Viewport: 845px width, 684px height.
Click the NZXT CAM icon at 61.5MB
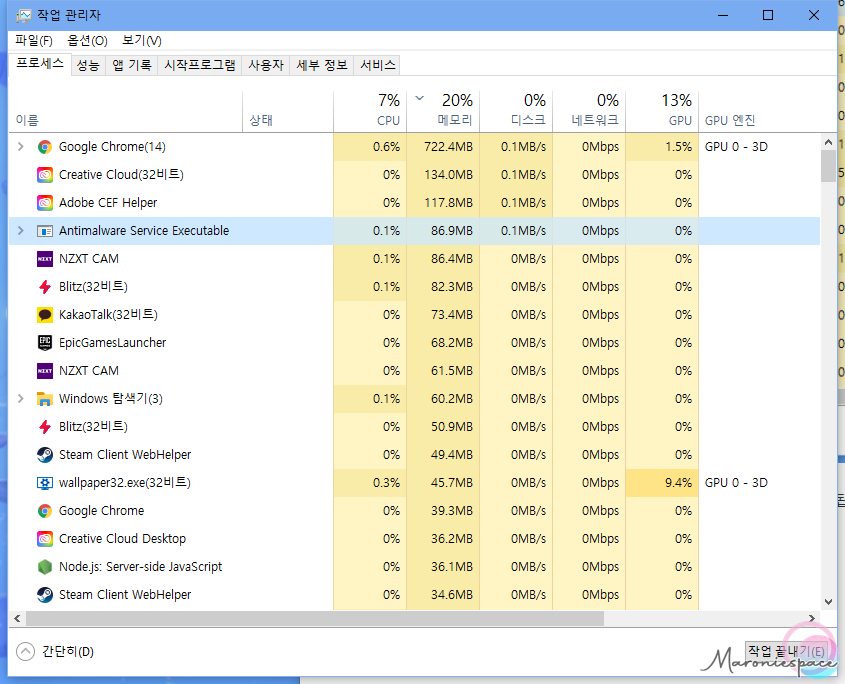coord(45,371)
